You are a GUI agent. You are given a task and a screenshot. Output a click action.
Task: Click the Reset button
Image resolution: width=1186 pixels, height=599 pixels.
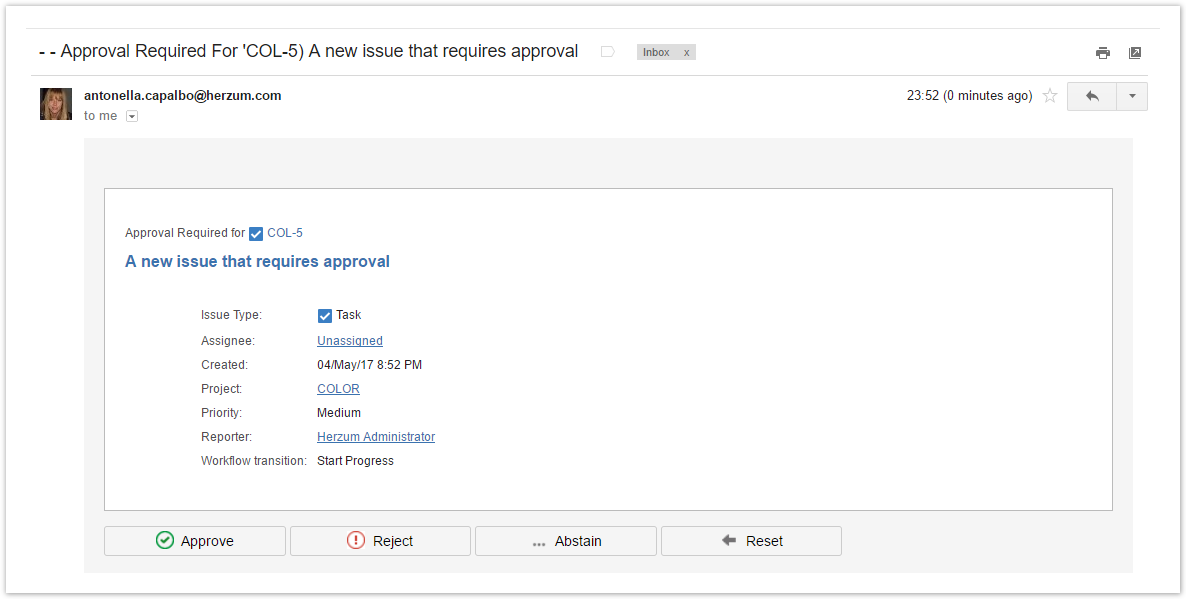[751, 541]
